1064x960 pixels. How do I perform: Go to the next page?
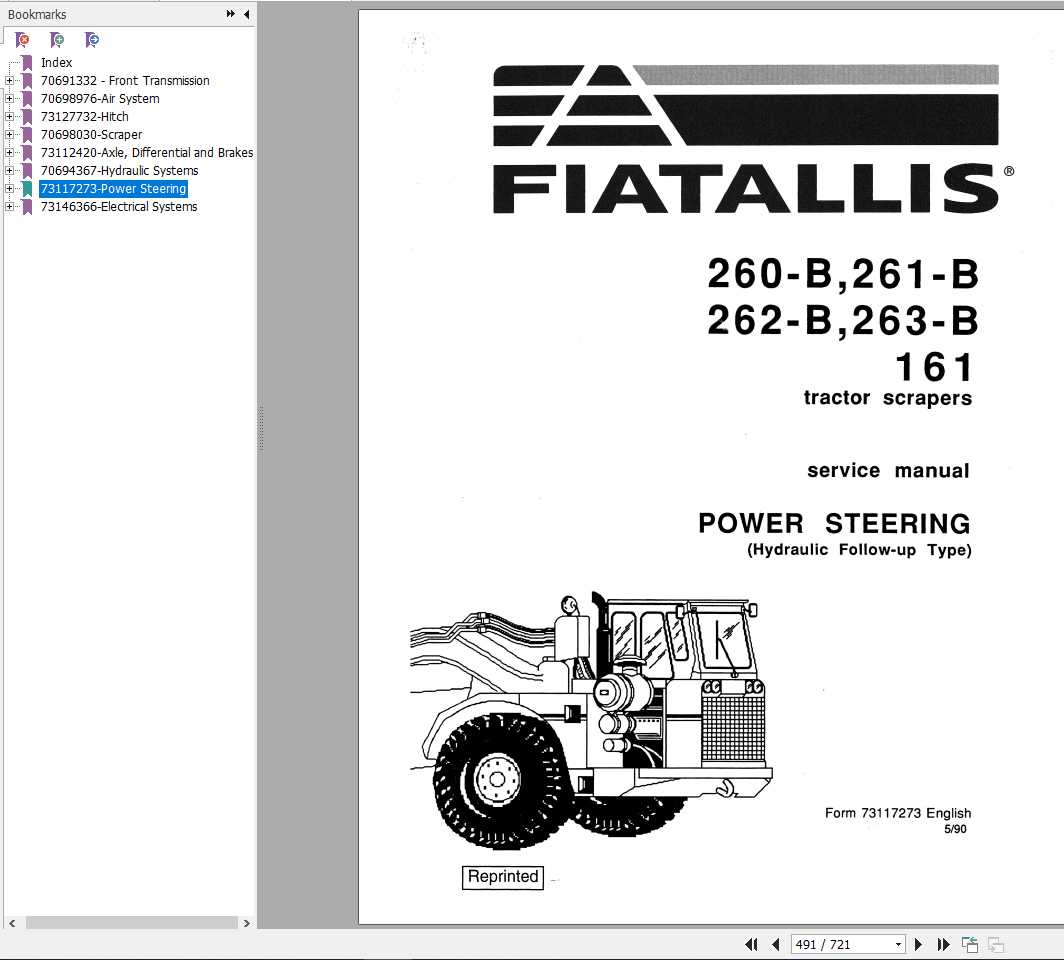[918, 944]
